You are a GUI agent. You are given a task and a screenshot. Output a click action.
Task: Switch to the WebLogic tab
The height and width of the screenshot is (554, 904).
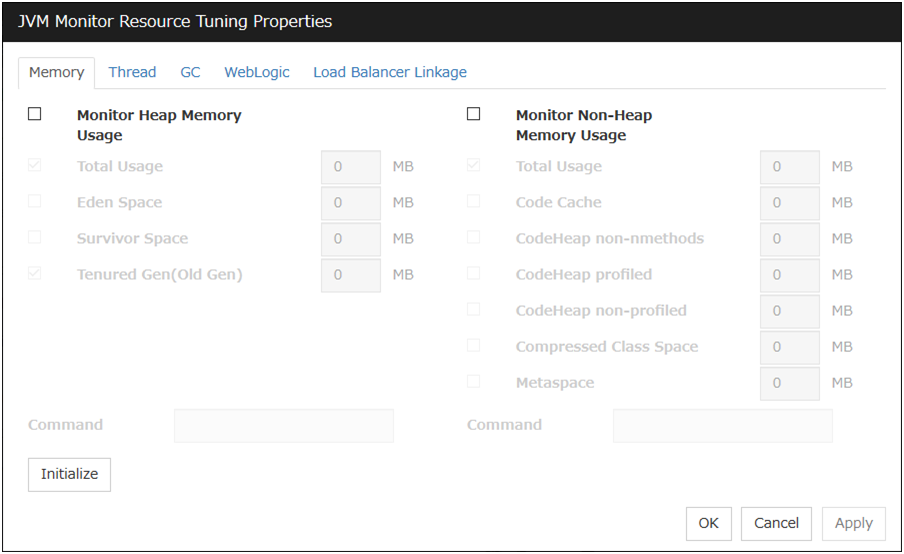pos(257,72)
